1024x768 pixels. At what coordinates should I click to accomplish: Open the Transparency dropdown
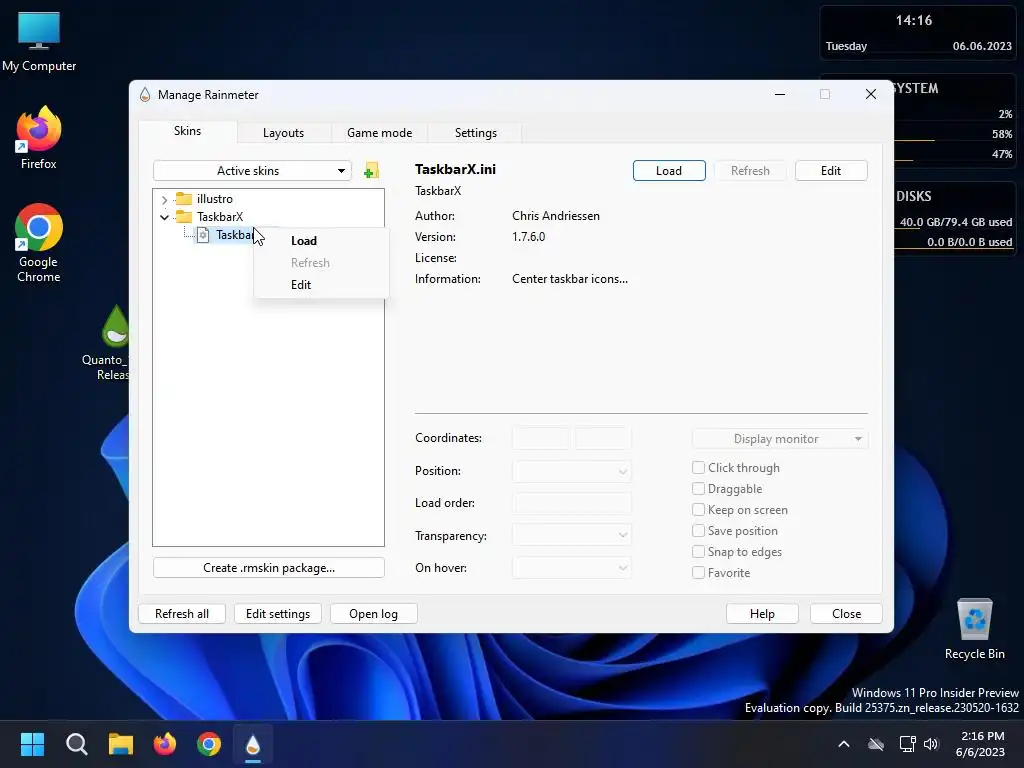coord(571,535)
